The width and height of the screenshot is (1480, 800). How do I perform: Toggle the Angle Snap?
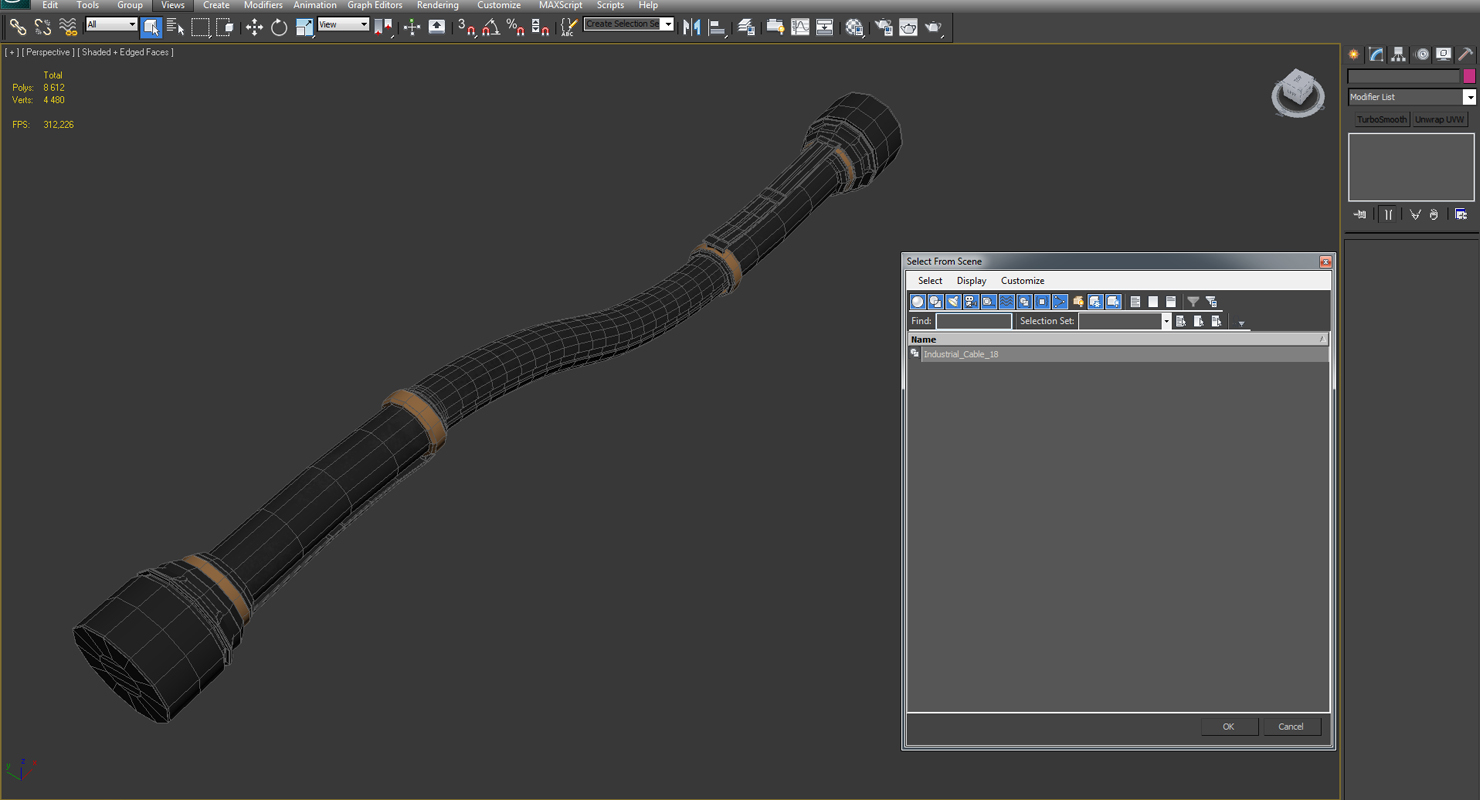pyautogui.click(x=491, y=27)
